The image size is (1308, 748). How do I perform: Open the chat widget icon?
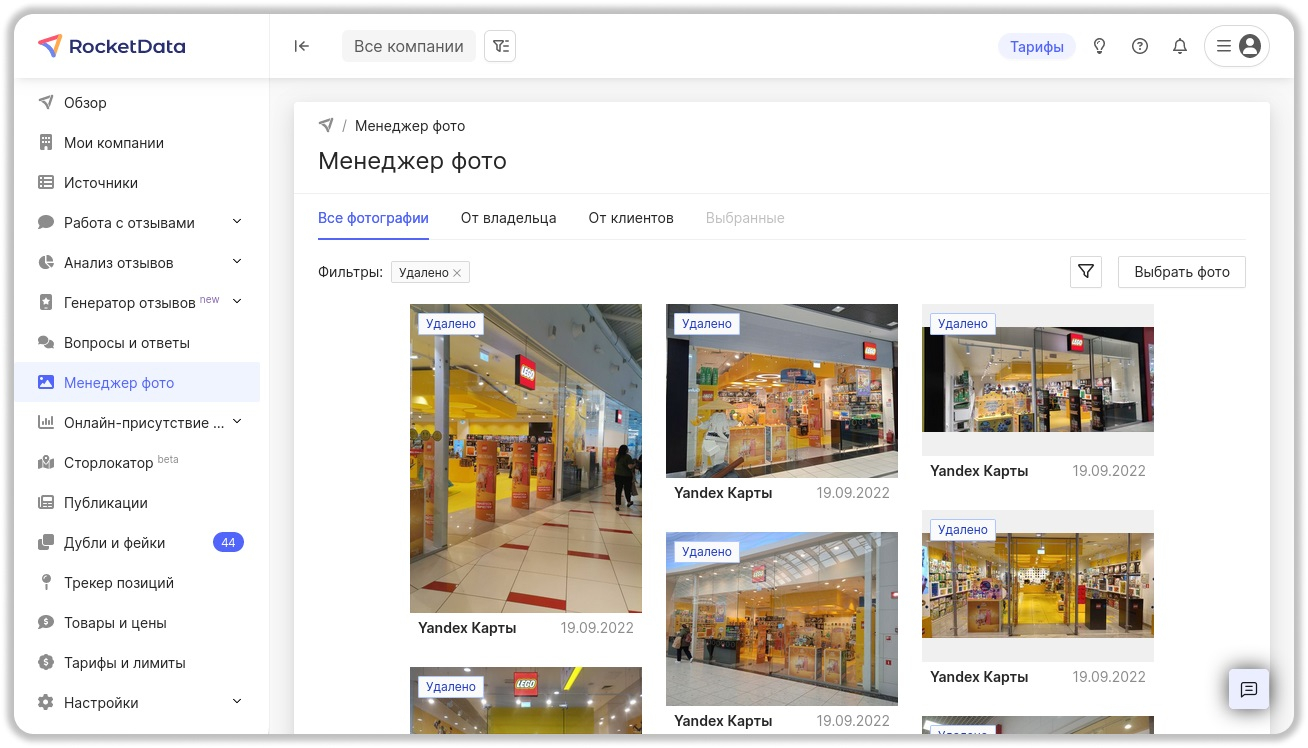pyautogui.click(x=1248, y=689)
